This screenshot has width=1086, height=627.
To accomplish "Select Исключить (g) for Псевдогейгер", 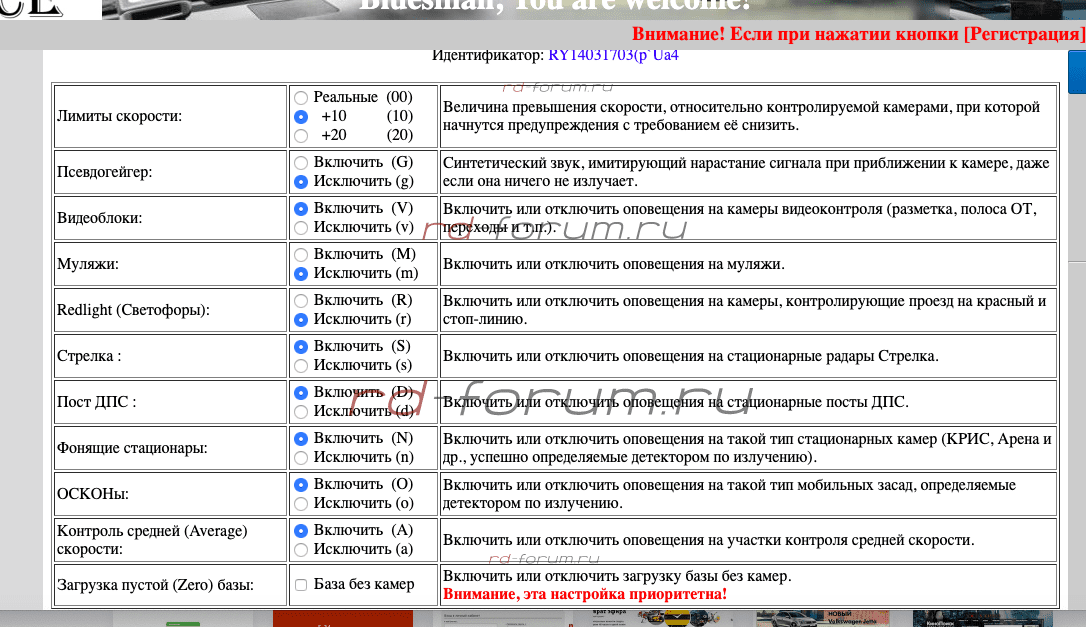I will (301, 182).
